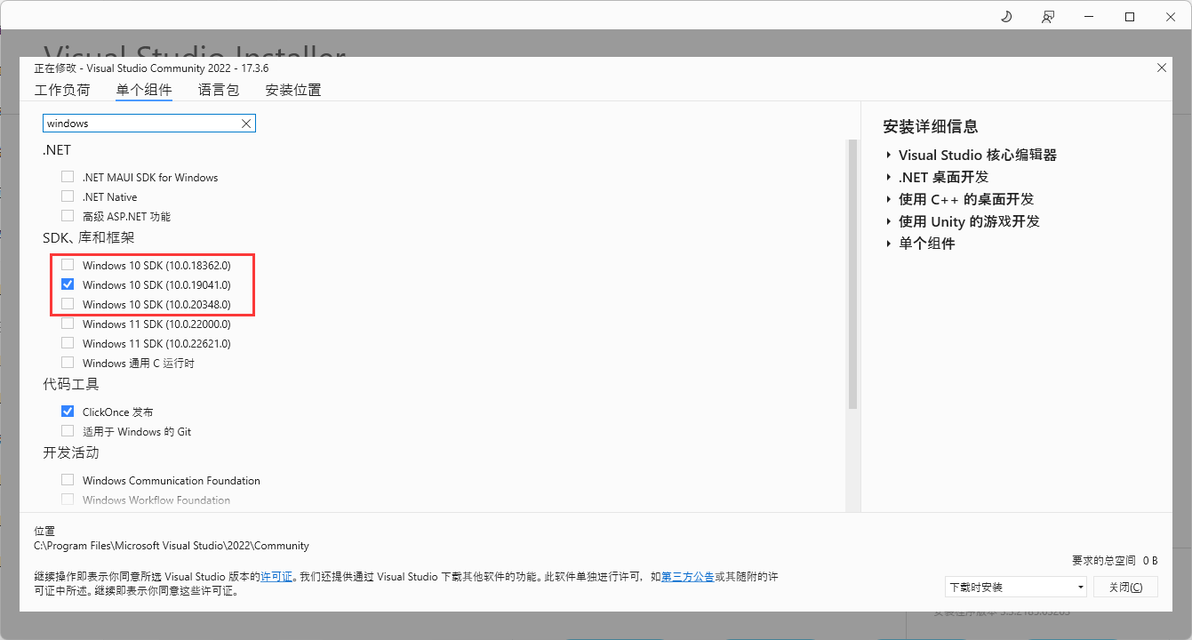Image resolution: width=1192 pixels, height=640 pixels.
Task: Click the 代码工具 heading
Action: click(71, 384)
